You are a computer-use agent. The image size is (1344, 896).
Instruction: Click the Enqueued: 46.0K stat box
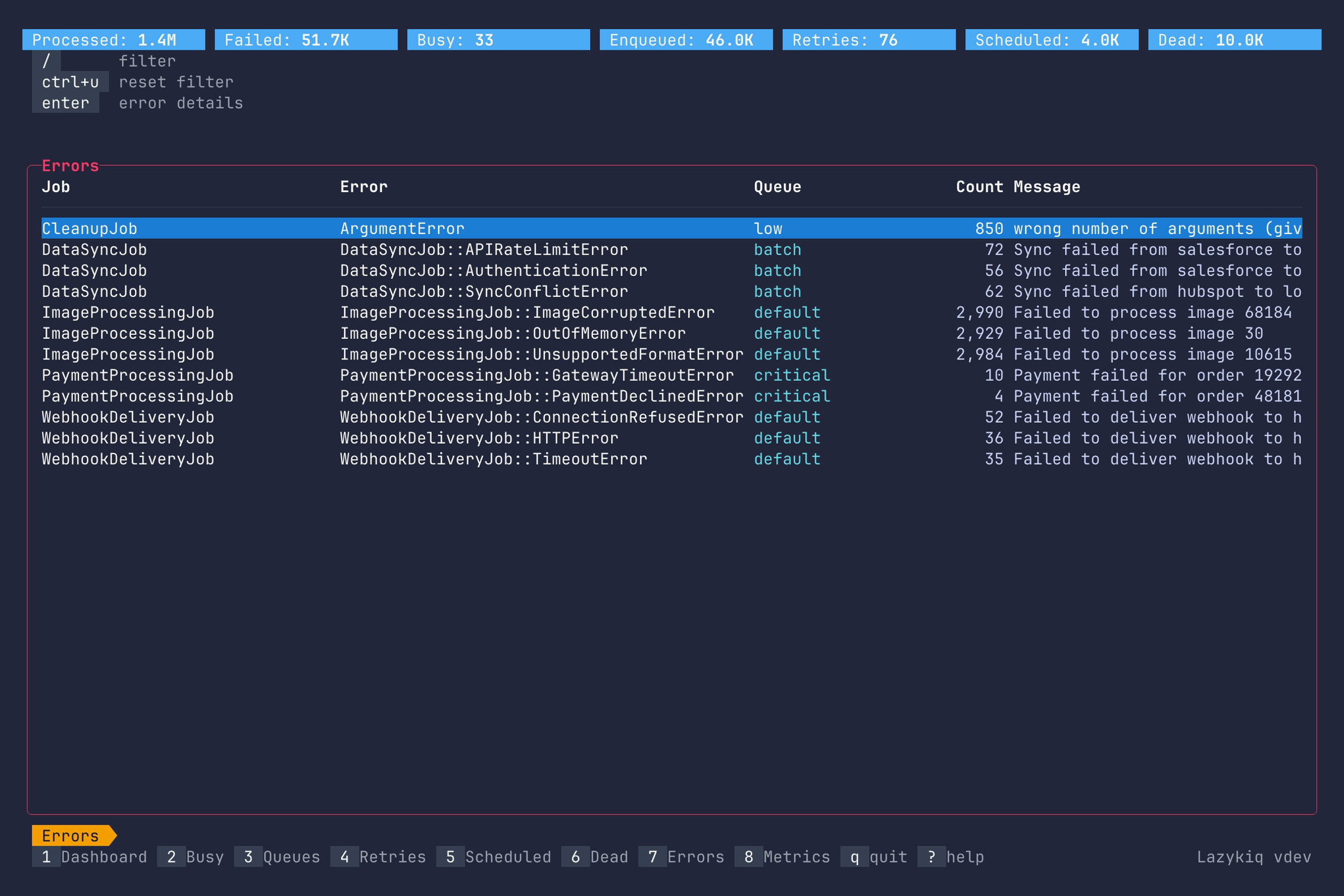685,40
